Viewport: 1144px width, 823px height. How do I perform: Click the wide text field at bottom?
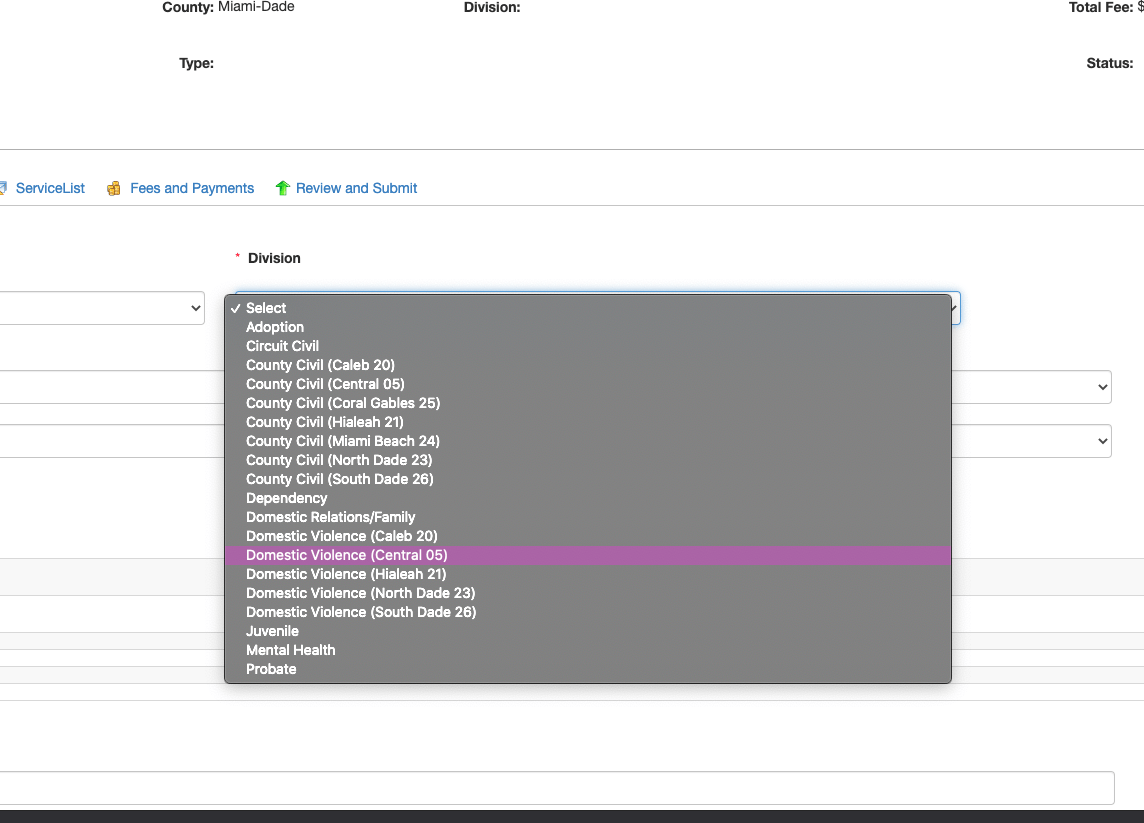(556, 788)
